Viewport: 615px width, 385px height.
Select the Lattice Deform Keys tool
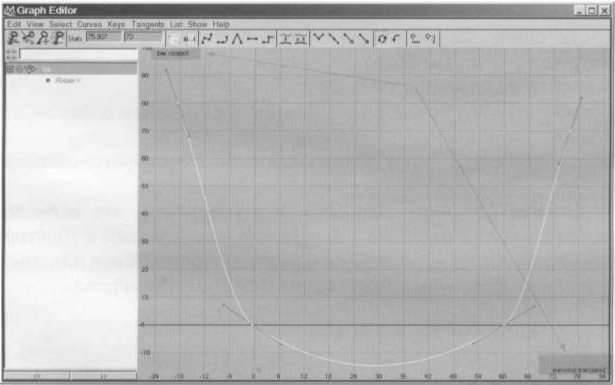coord(58,38)
